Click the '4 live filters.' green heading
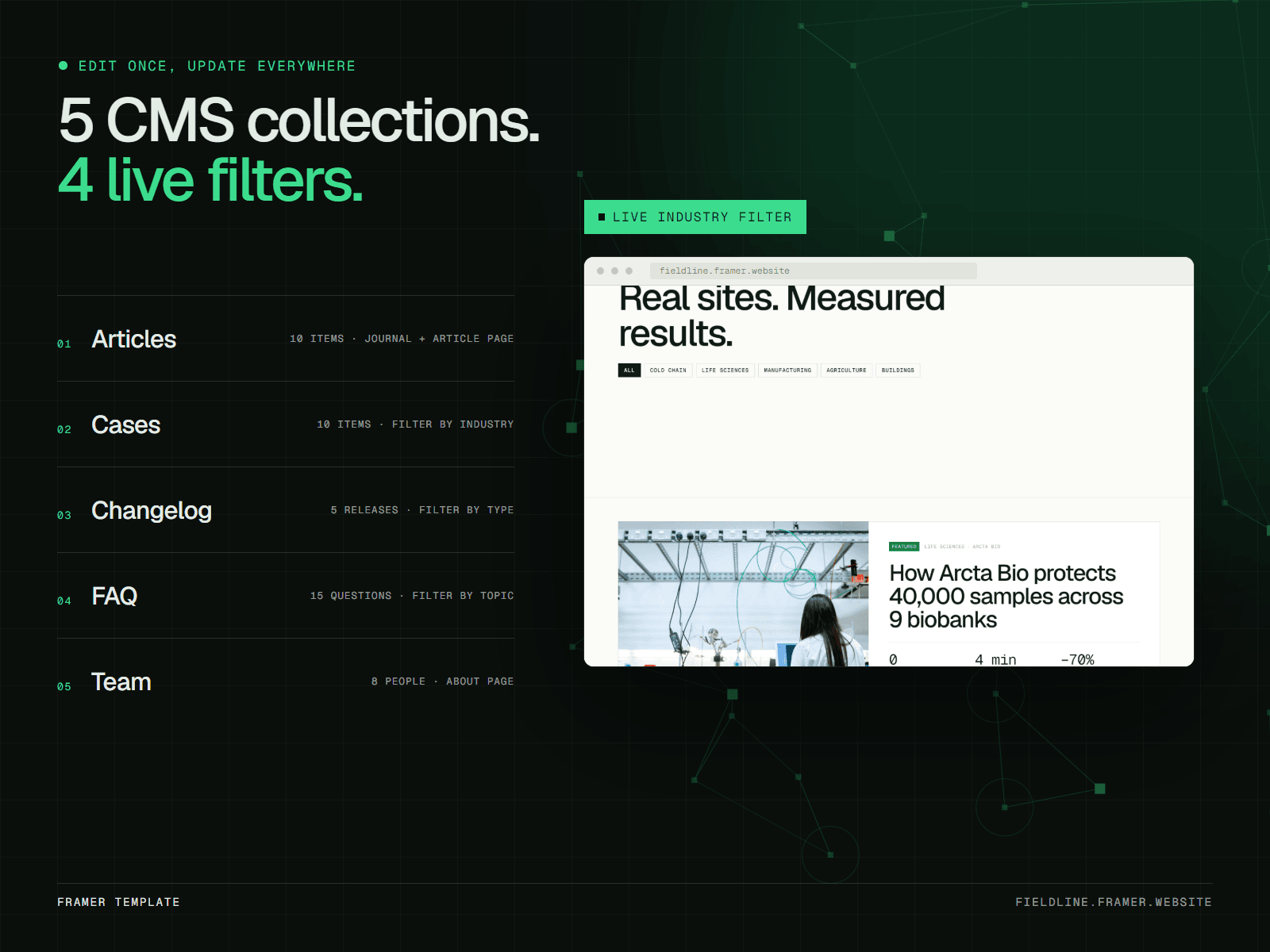This screenshot has width=1270, height=952. [x=210, y=180]
